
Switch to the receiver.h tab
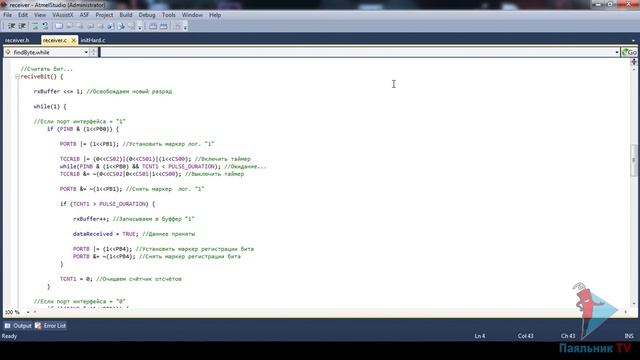[17, 40]
